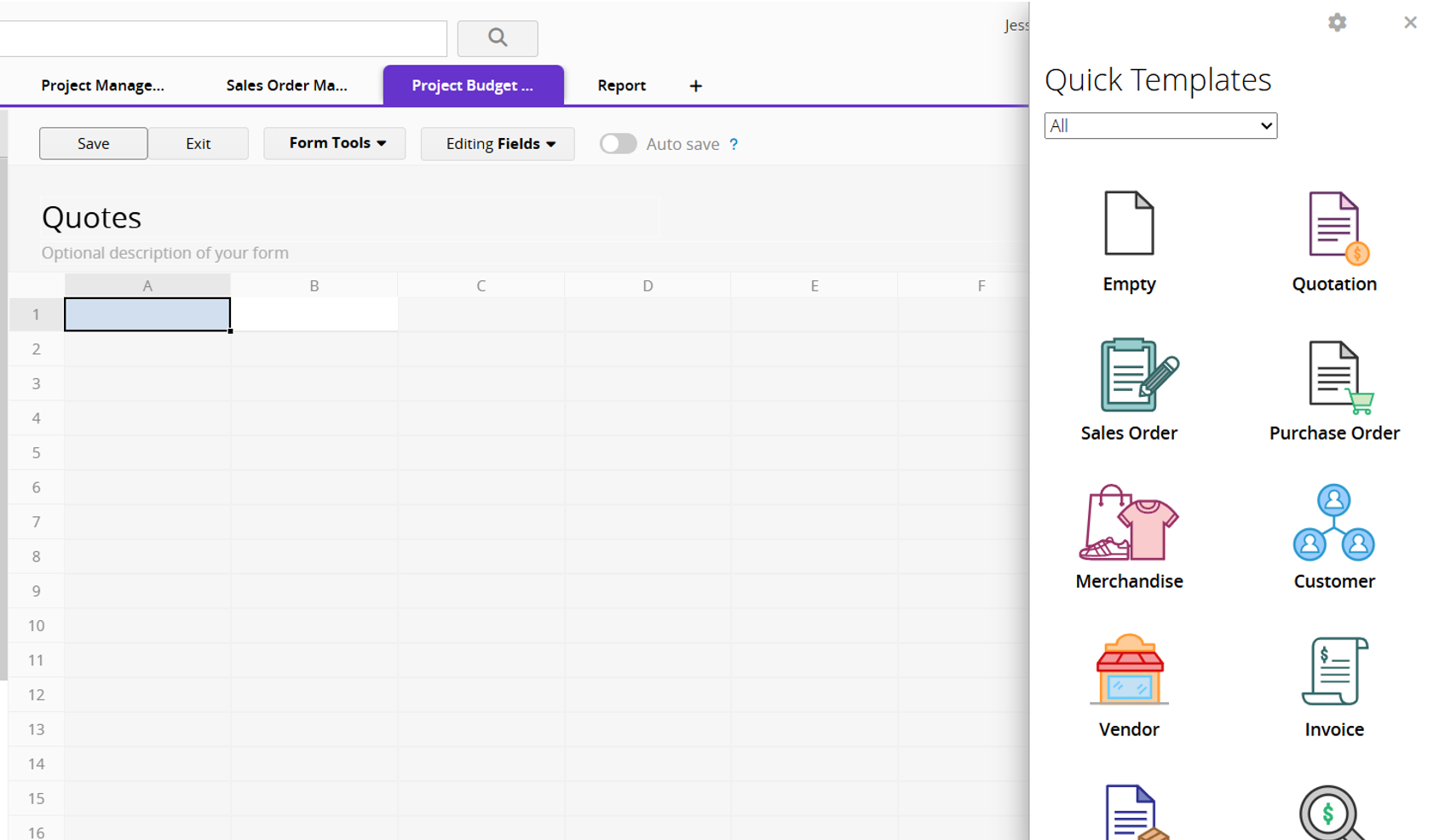1445x840 pixels.
Task: Open Quick Templates settings gear
Action: click(x=1337, y=23)
